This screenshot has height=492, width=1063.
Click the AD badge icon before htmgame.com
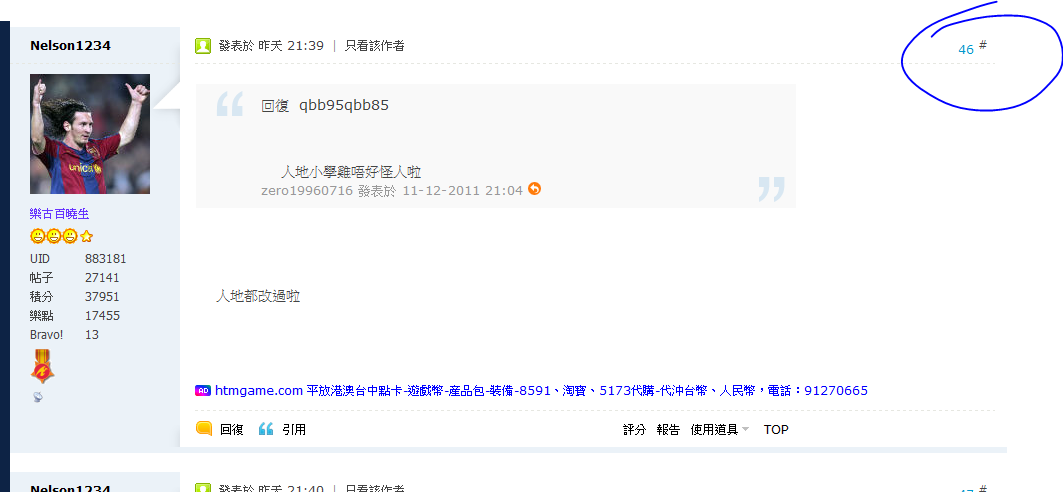203,390
